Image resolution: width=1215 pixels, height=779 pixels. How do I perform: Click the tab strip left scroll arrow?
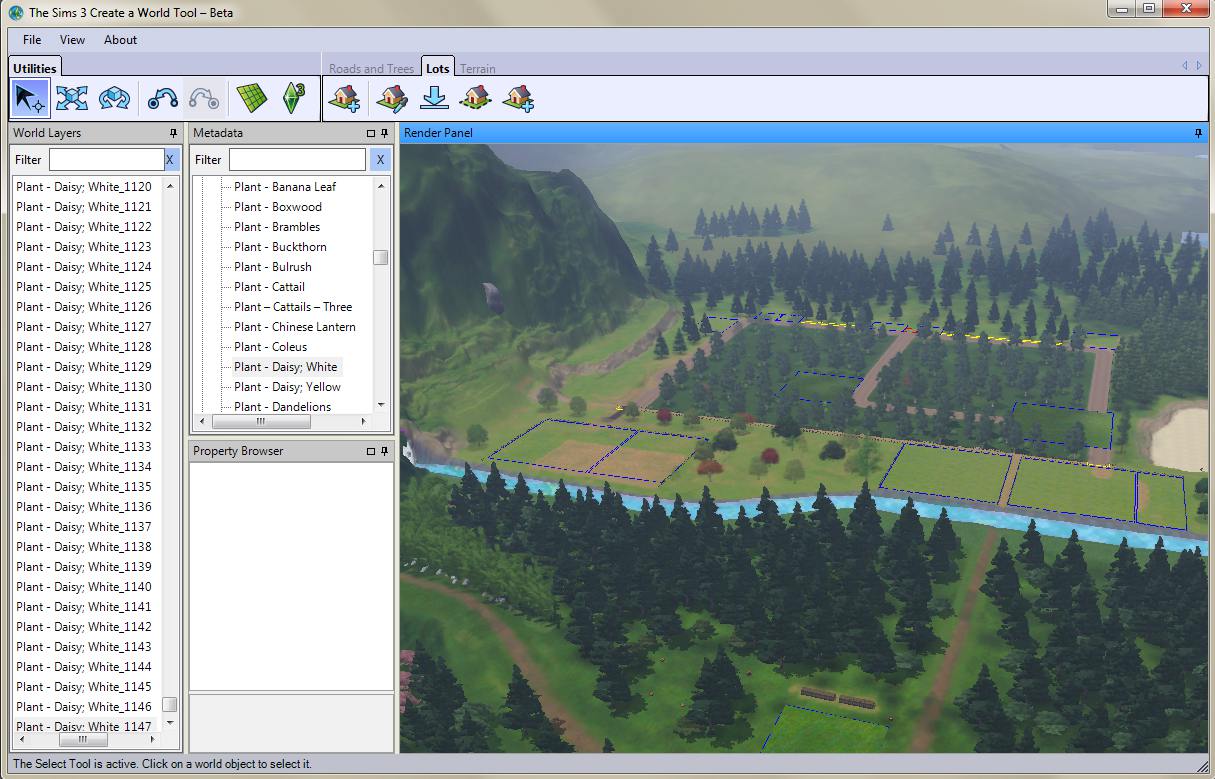1185,65
